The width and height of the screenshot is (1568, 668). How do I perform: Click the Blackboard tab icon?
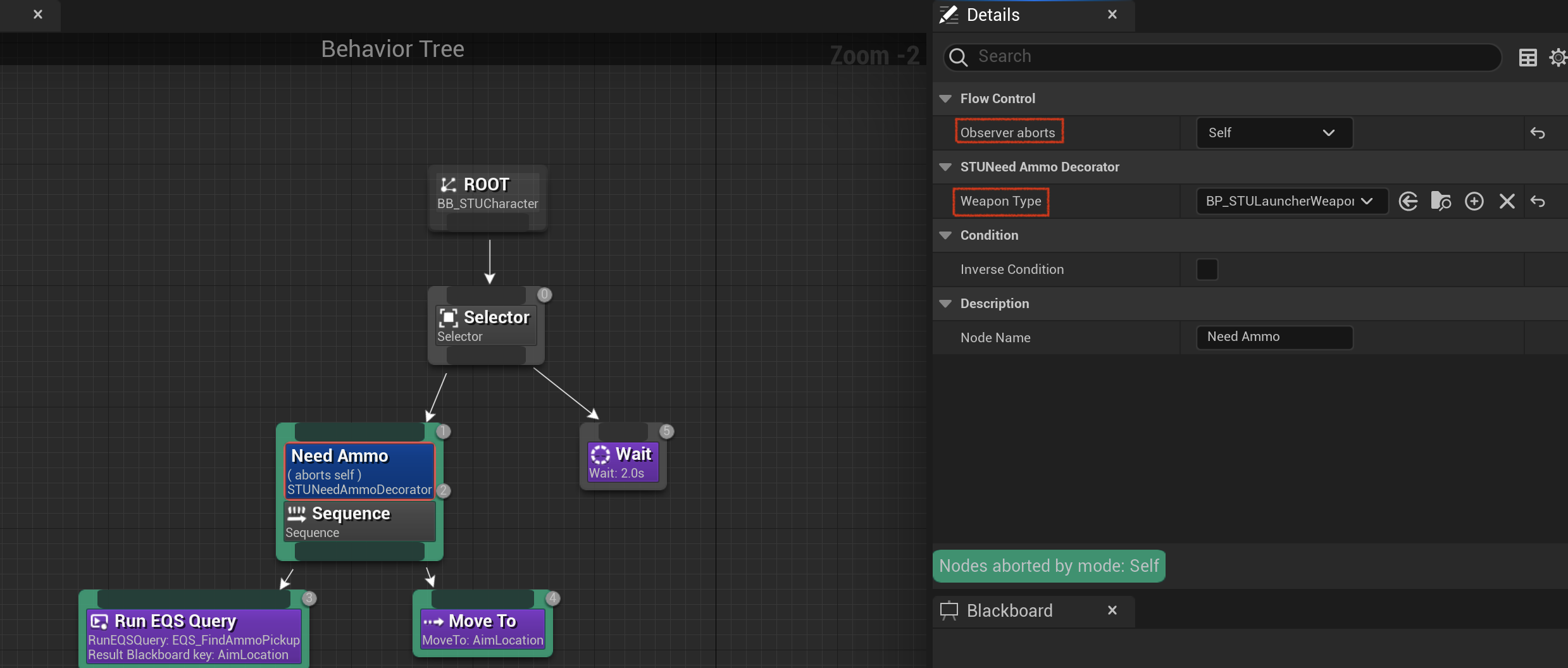coord(949,610)
